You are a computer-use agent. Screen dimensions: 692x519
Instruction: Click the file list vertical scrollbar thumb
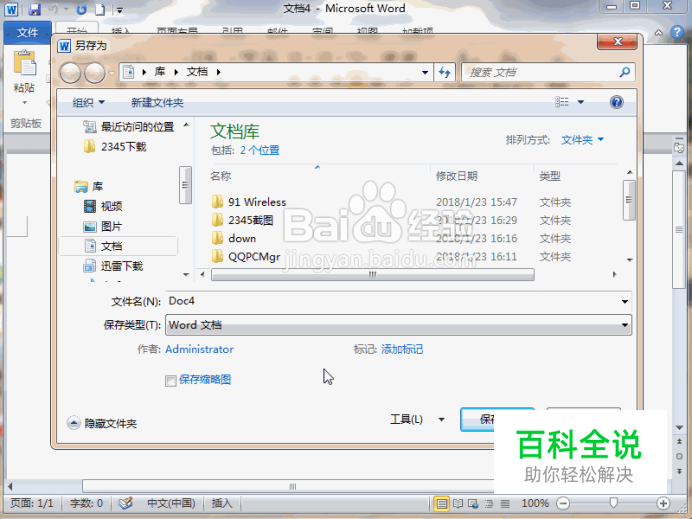tap(629, 200)
